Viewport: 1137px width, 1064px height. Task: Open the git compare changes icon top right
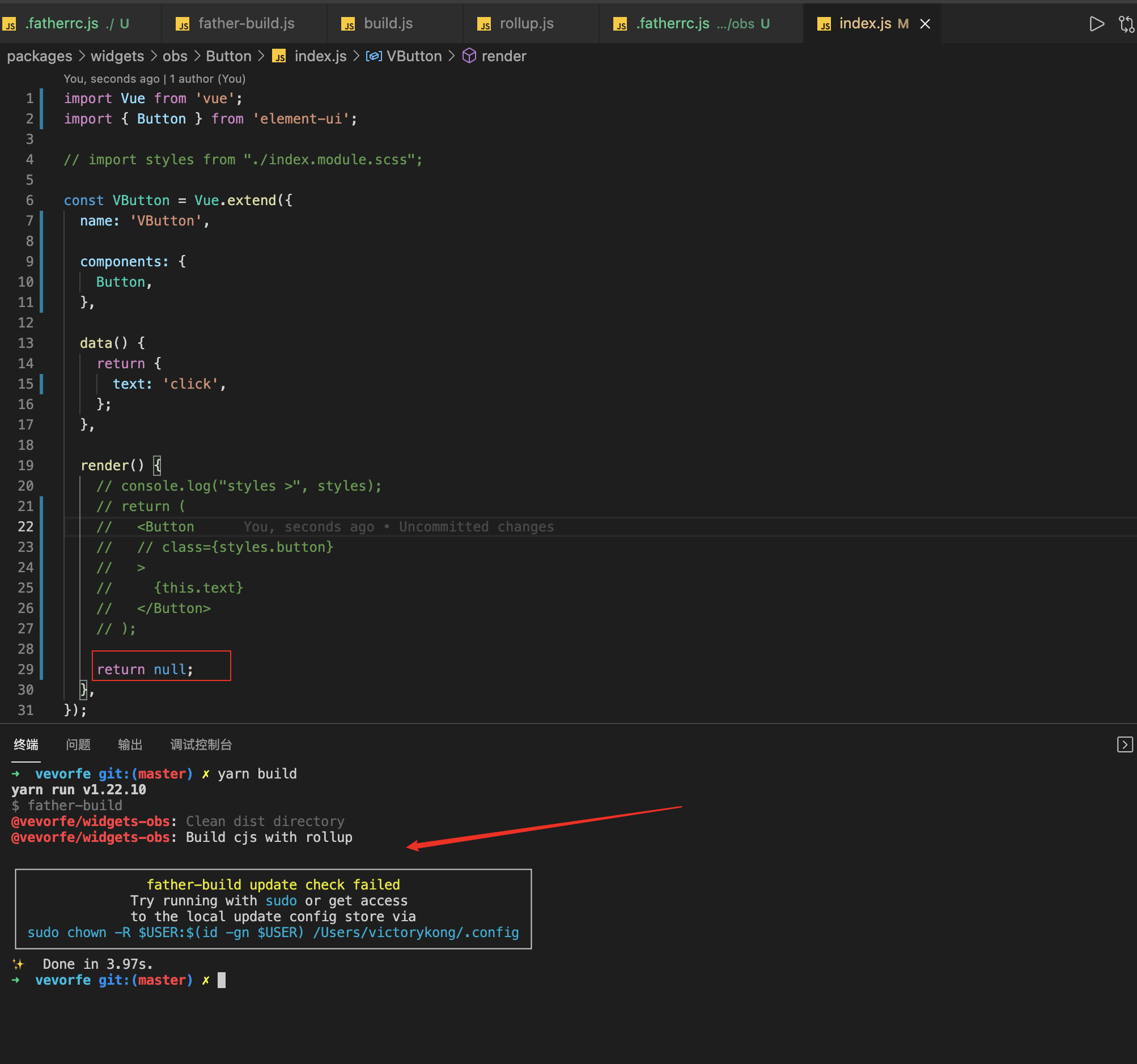click(1126, 23)
